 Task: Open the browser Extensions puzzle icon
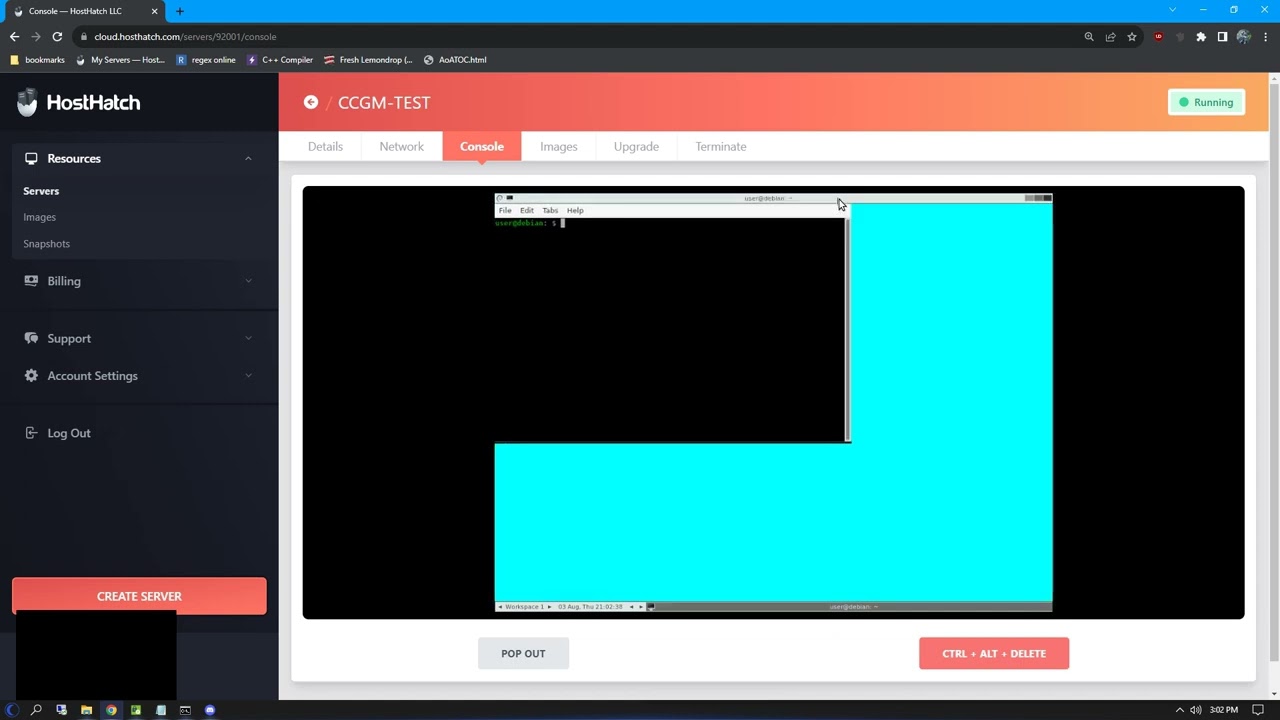1201,37
